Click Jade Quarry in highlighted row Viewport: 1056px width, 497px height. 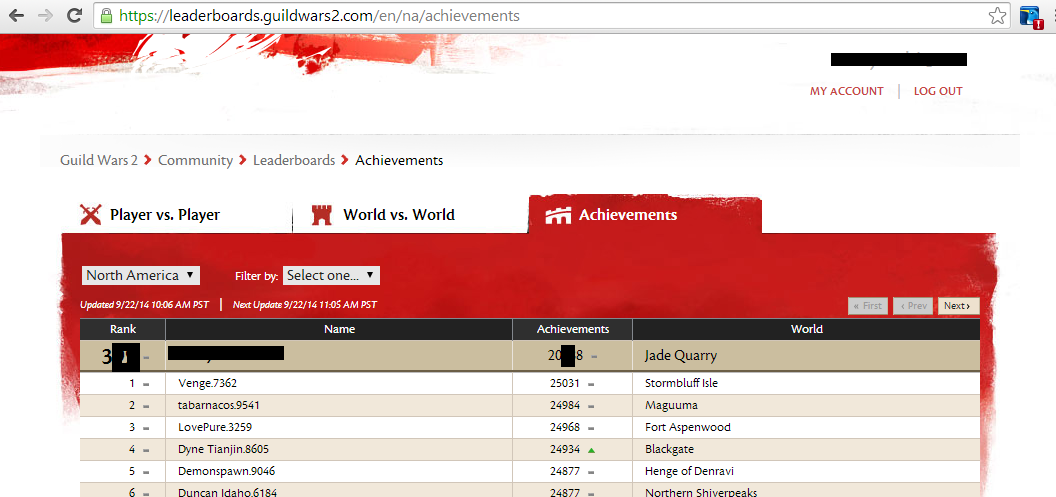click(680, 356)
